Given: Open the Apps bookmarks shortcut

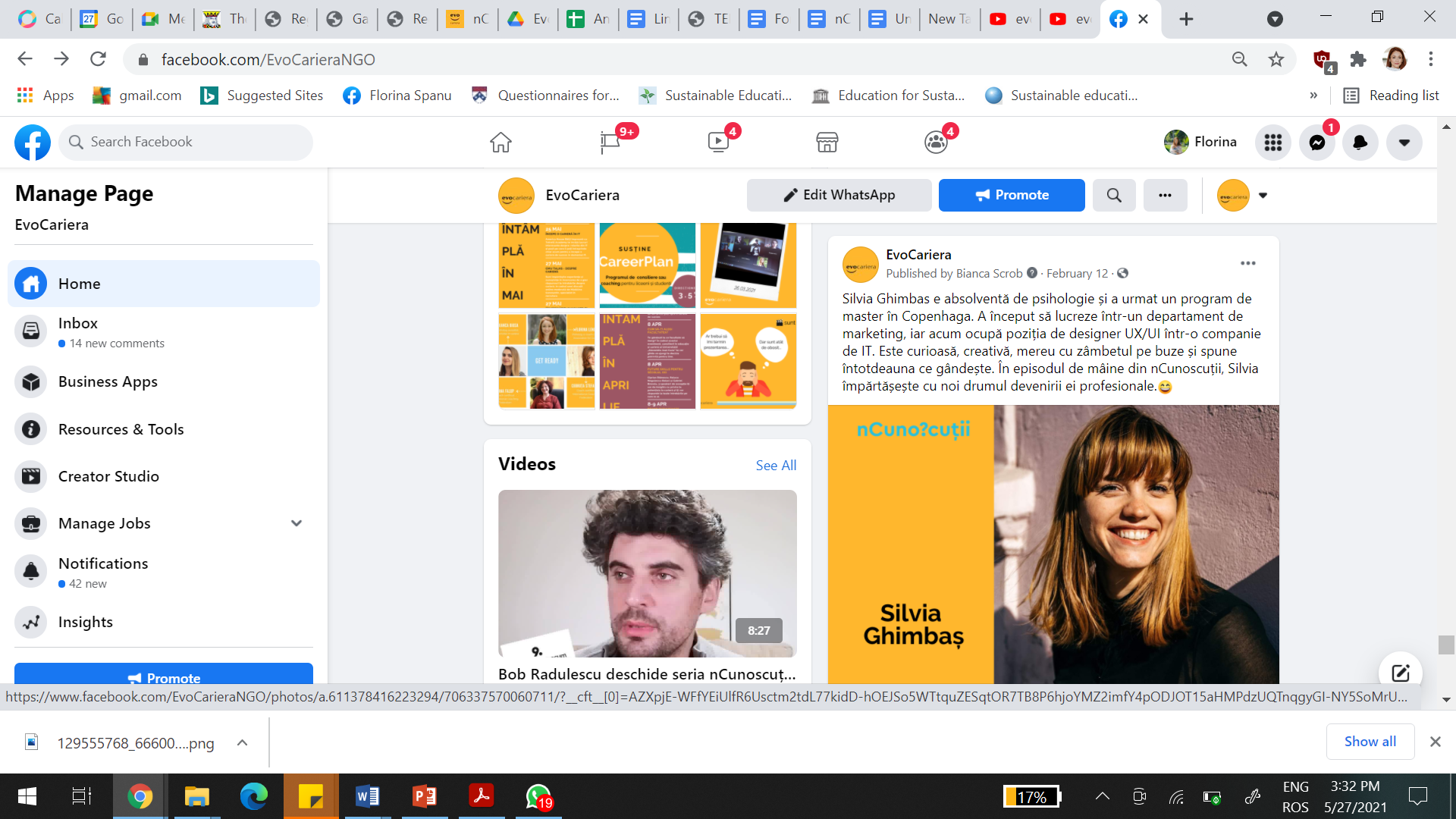Looking at the screenshot, I should [x=45, y=95].
